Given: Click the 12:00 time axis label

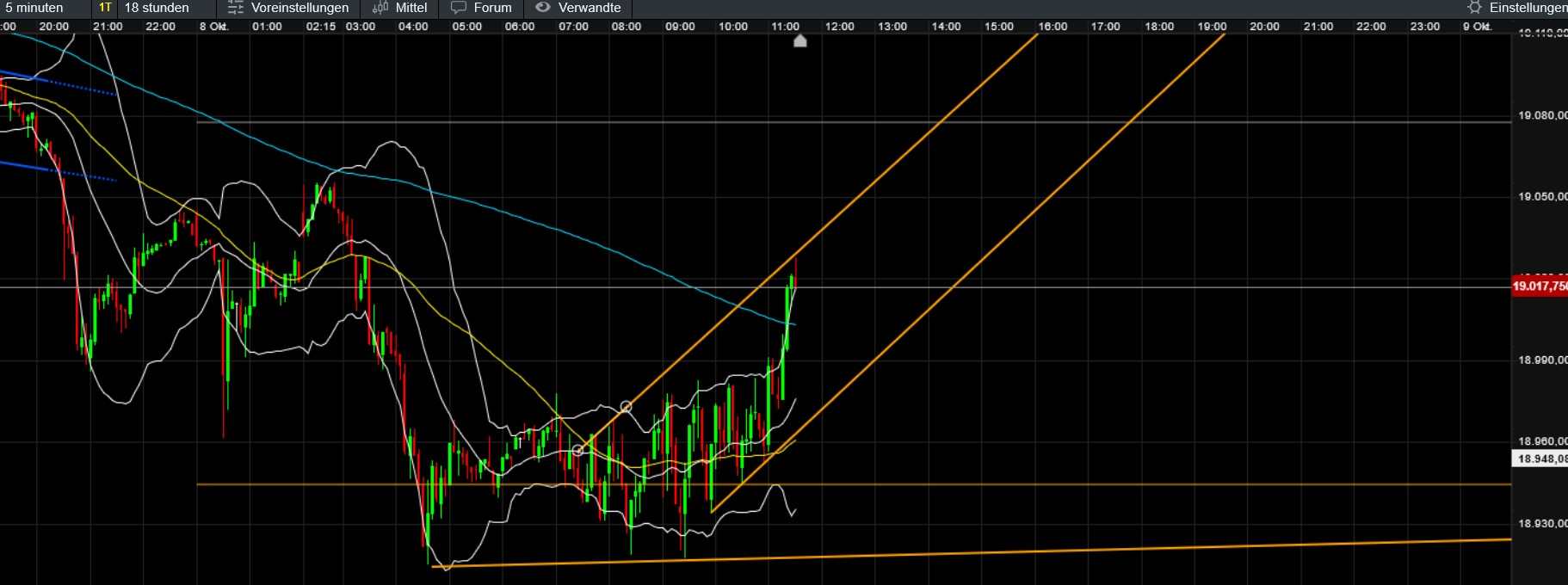Looking at the screenshot, I should 839,27.
